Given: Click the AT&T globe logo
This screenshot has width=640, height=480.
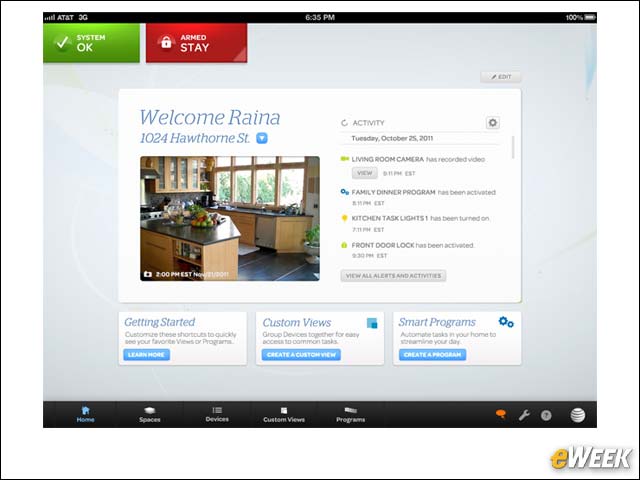Looking at the screenshot, I should (x=578, y=415).
